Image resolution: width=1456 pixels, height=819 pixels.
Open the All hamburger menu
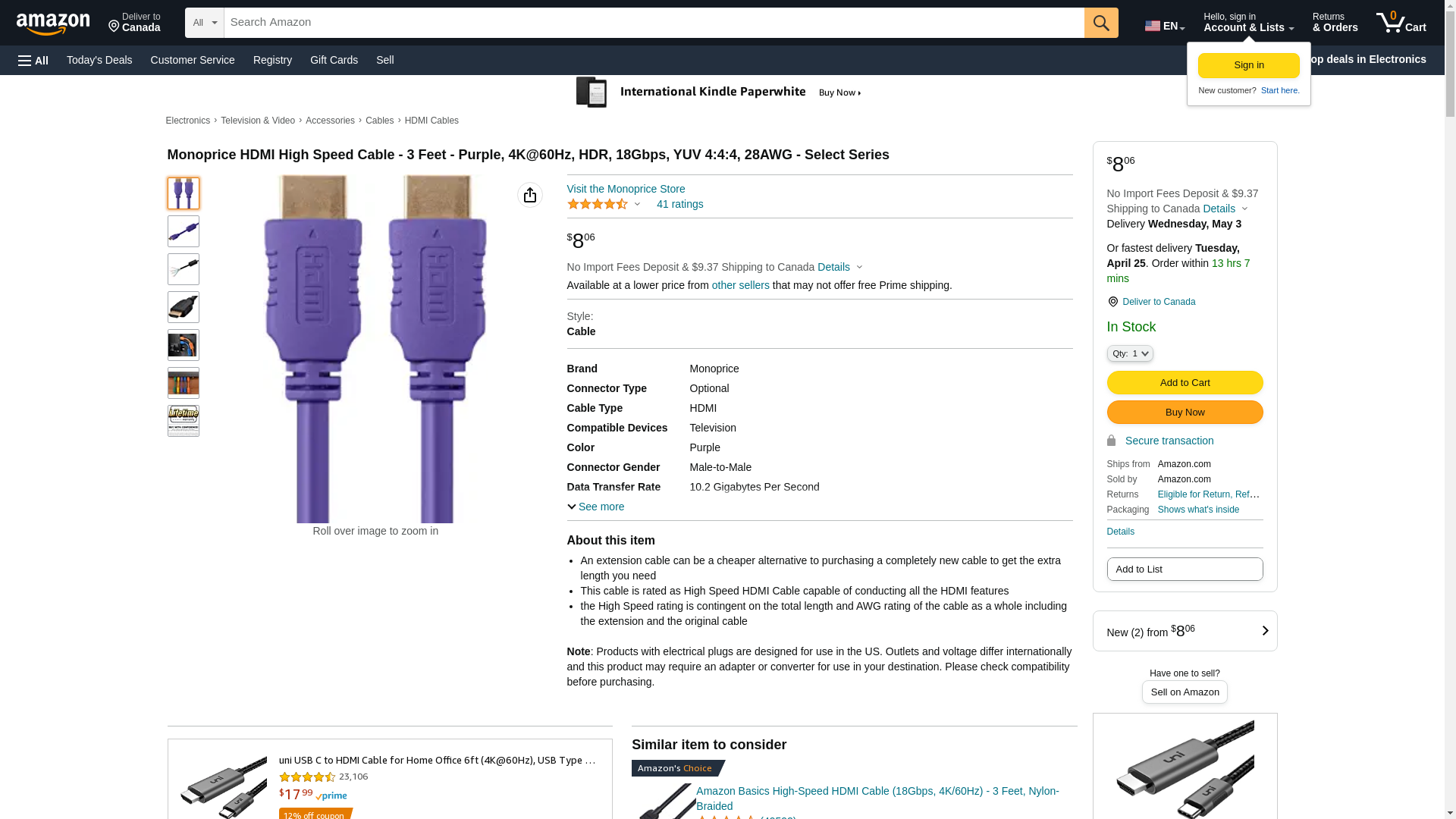click(33, 60)
